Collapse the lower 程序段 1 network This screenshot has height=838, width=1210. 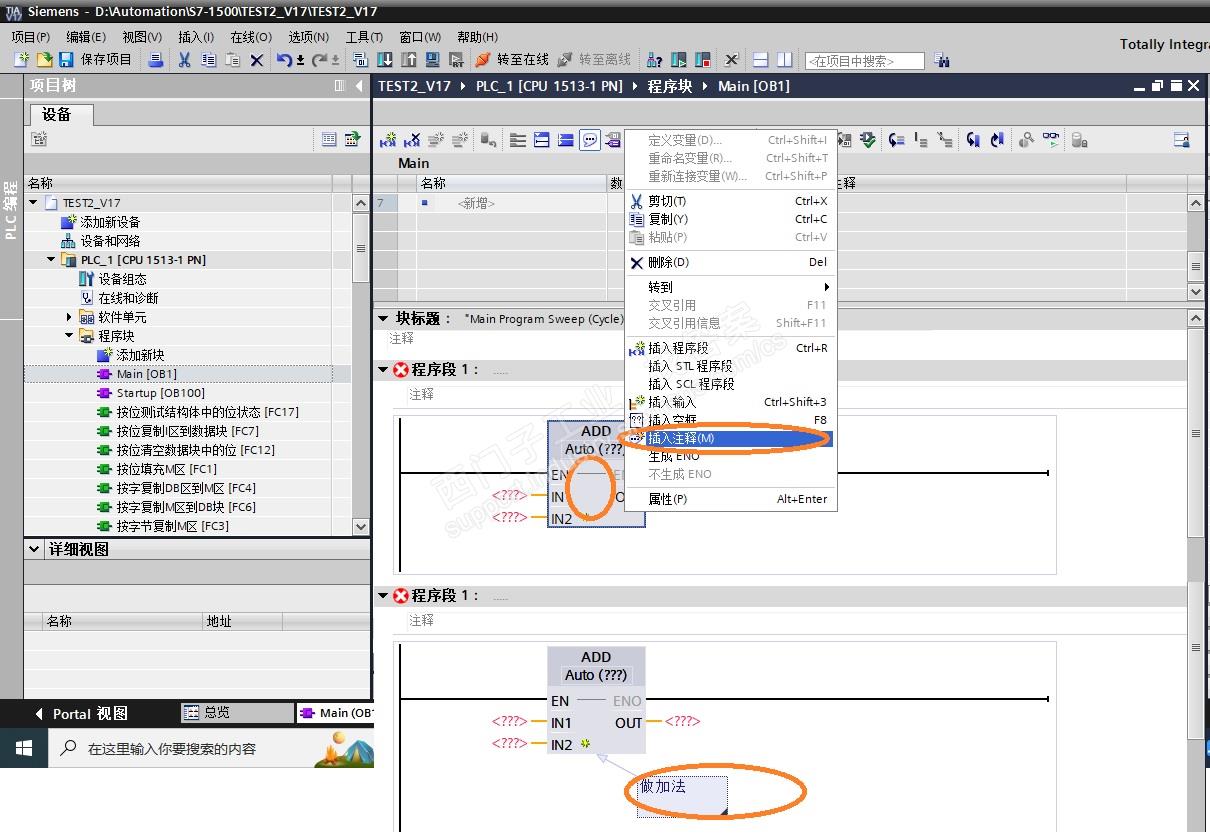point(383,595)
